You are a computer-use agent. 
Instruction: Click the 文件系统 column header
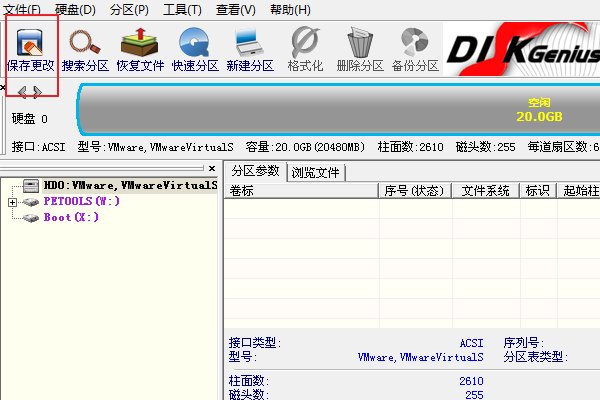pyautogui.click(x=485, y=191)
